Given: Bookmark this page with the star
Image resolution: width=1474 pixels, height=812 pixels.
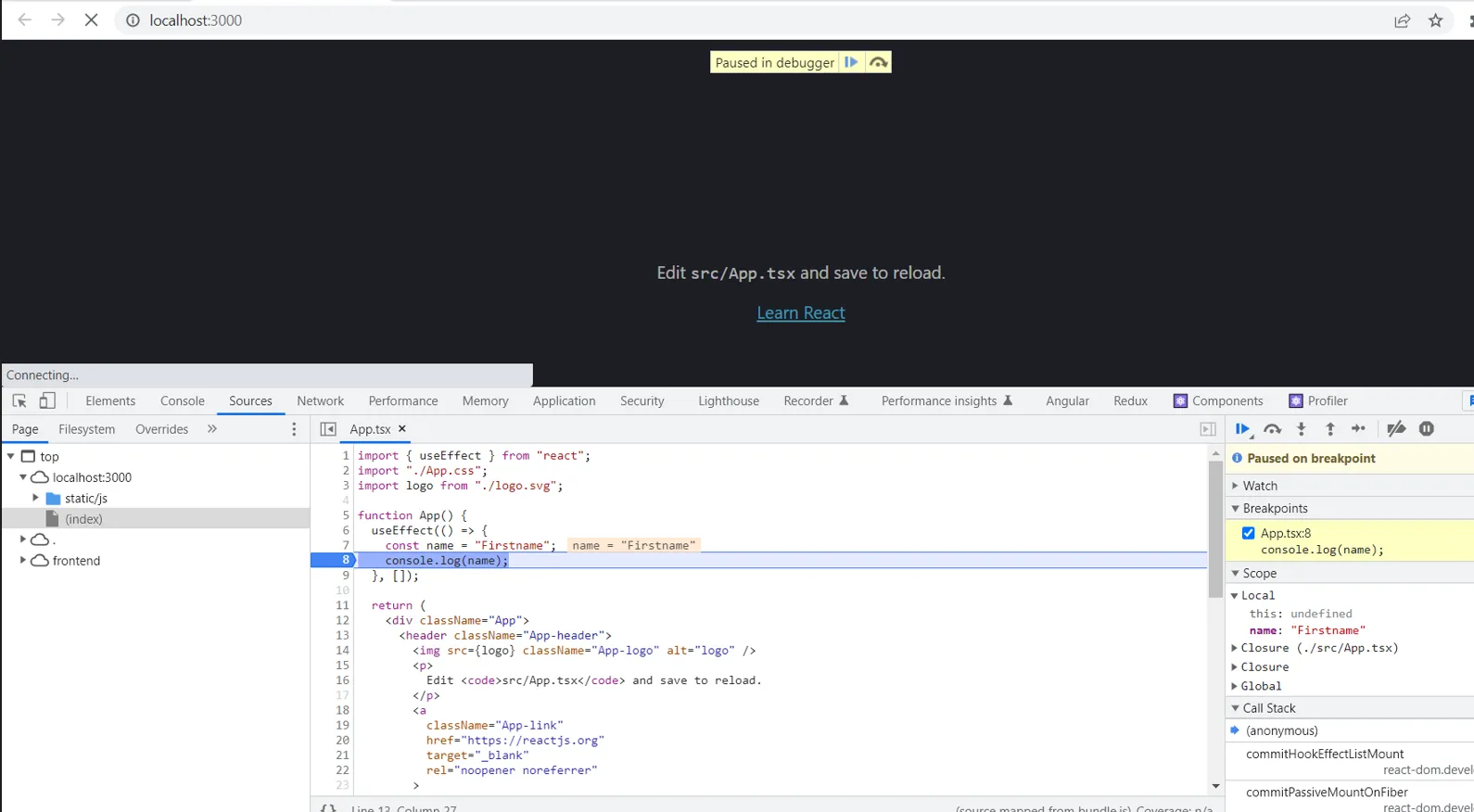Looking at the screenshot, I should pos(1435,20).
